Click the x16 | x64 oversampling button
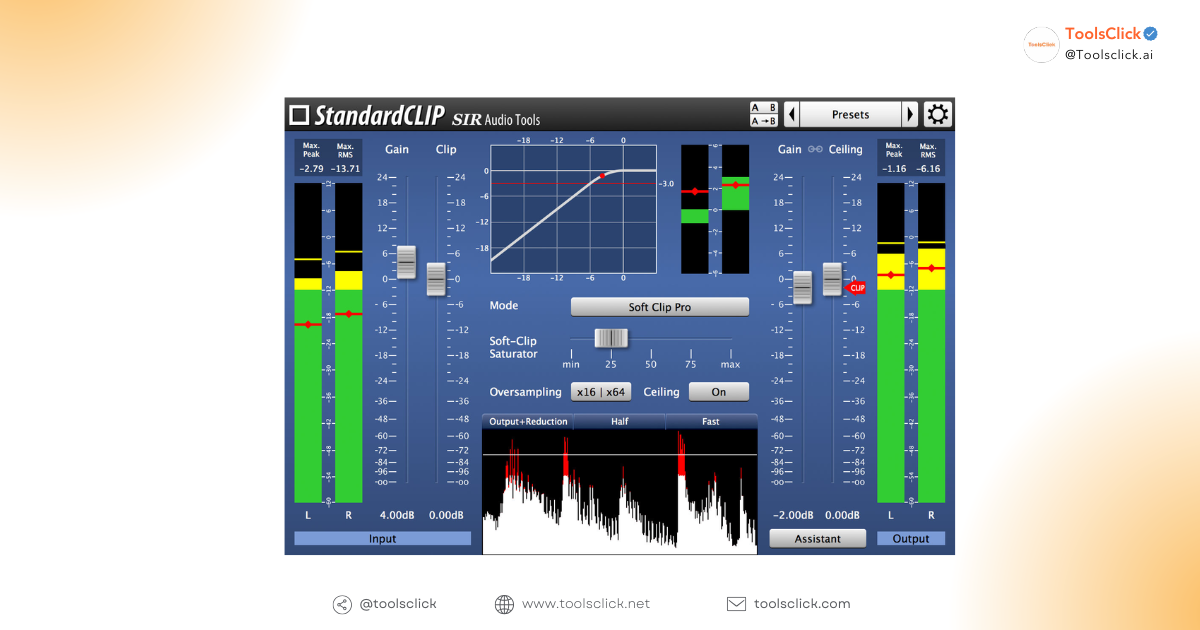 (x=600, y=392)
